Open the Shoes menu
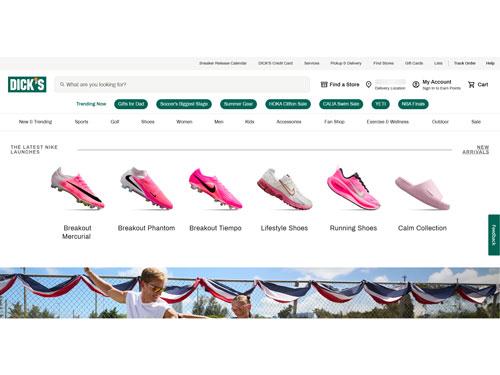The width and height of the screenshot is (500, 375). pyautogui.click(x=148, y=122)
